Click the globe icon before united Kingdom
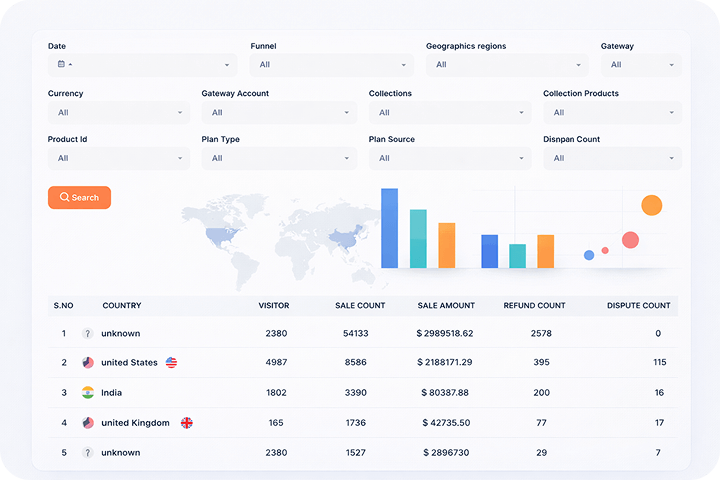The image size is (720, 480). [x=88, y=423]
